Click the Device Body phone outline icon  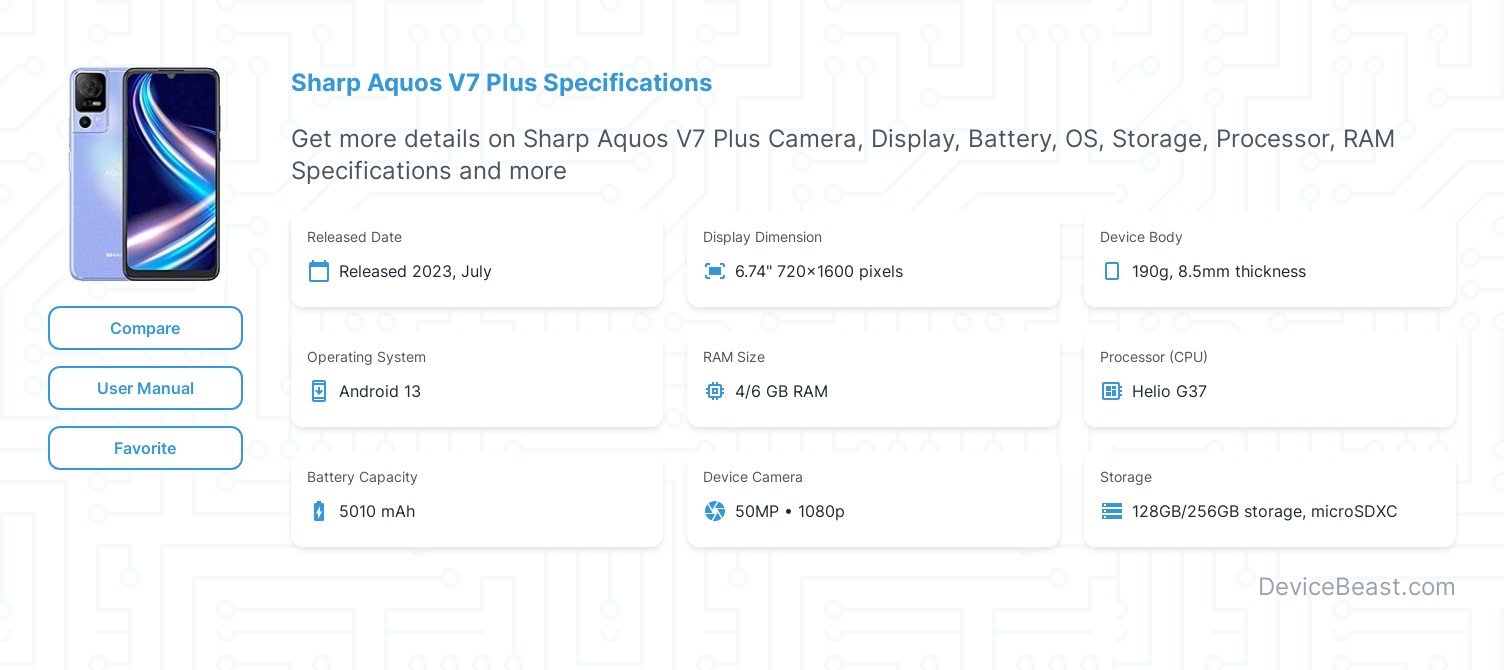pyautogui.click(x=1112, y=271)
